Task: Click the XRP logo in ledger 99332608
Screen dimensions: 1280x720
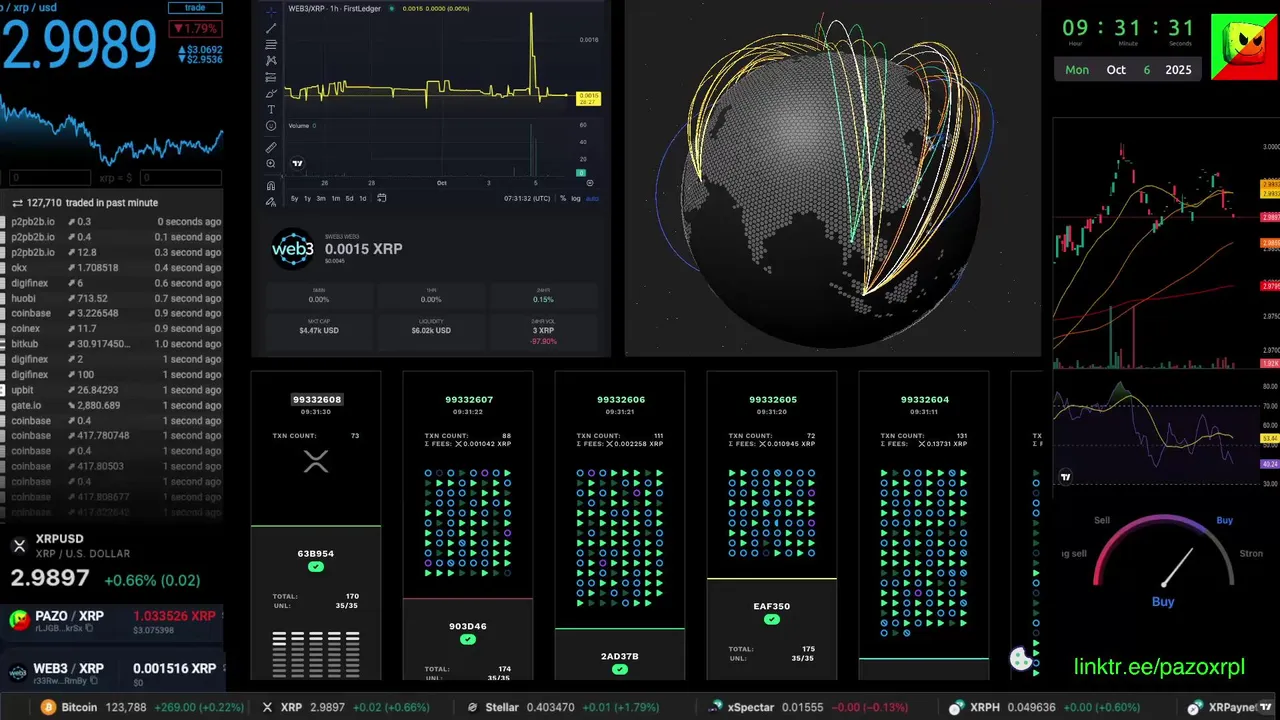Action: coord(316,461)
